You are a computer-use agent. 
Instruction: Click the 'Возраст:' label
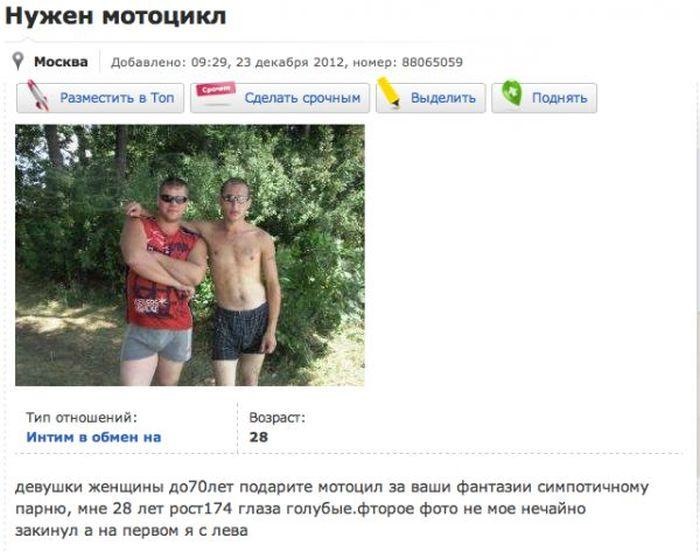tap(277, 417)
